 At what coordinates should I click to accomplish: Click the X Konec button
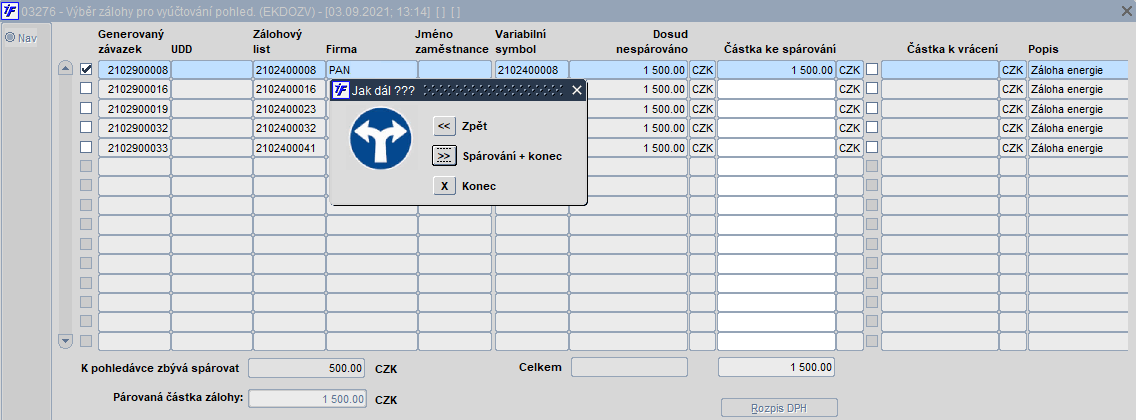pyautogui.click(x=444, y=186)
